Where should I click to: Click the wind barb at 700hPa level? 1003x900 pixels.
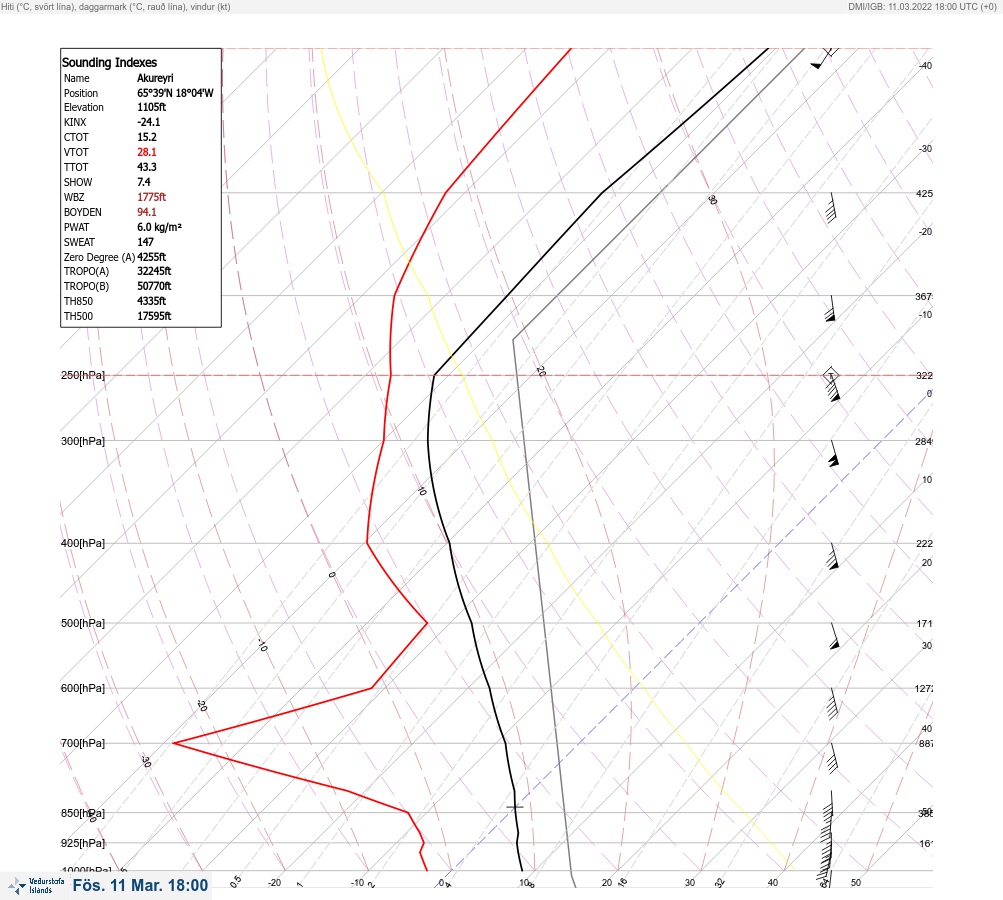tap(832, 759)
